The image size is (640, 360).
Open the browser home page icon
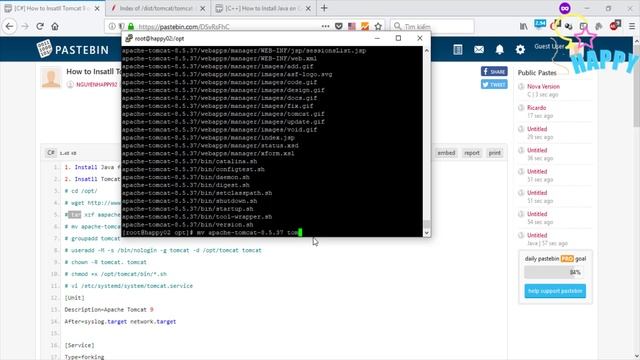pyautogui.click(x=55, y=27)
